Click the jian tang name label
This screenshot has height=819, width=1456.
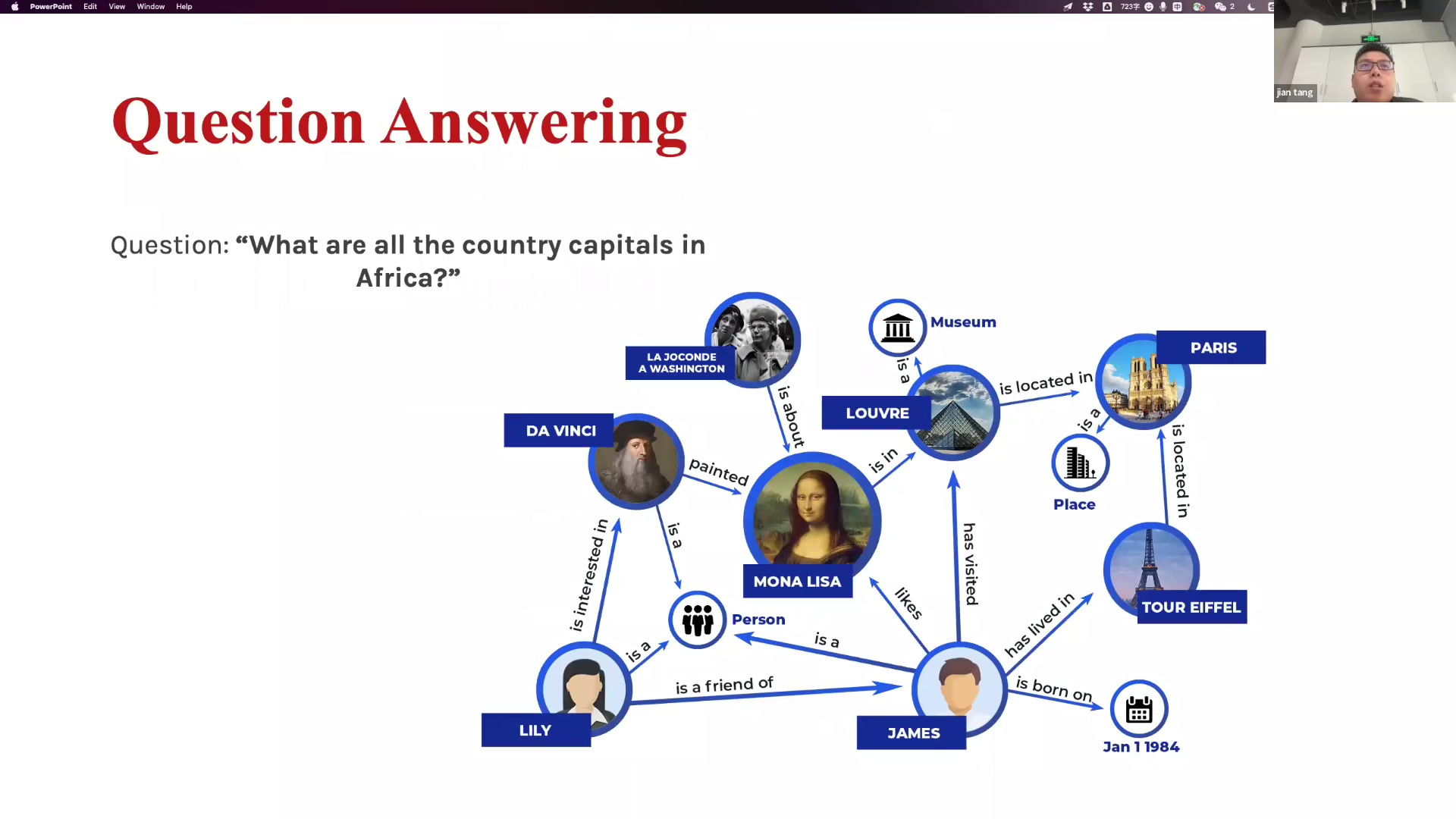point(1294,93)
